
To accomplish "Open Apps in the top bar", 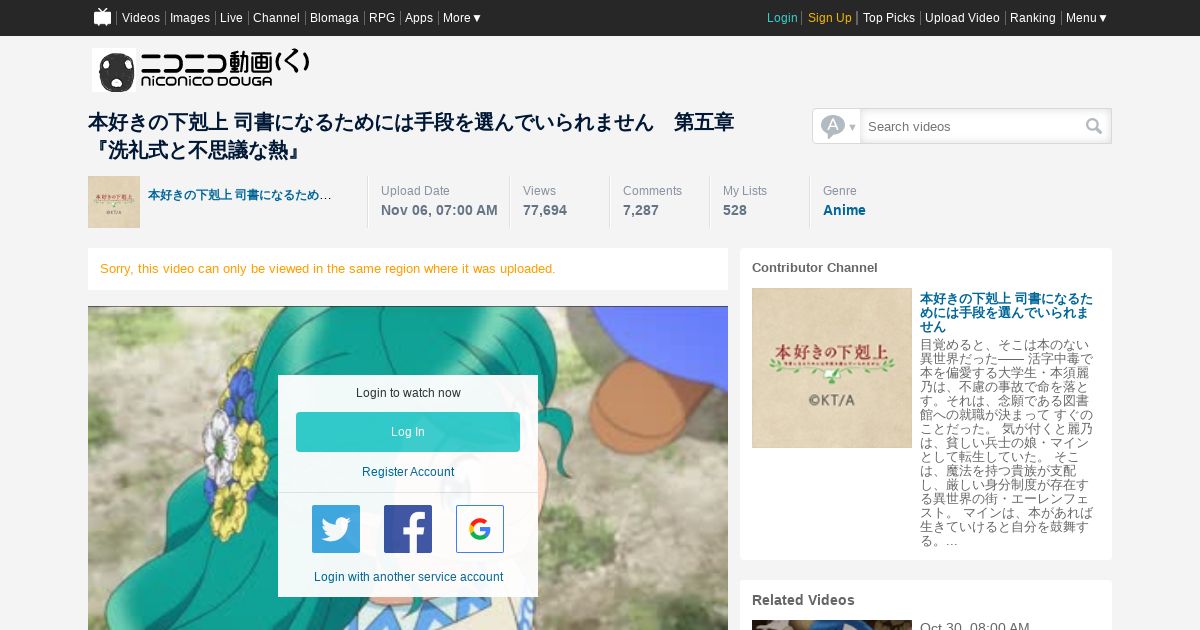I will [419, 18].
